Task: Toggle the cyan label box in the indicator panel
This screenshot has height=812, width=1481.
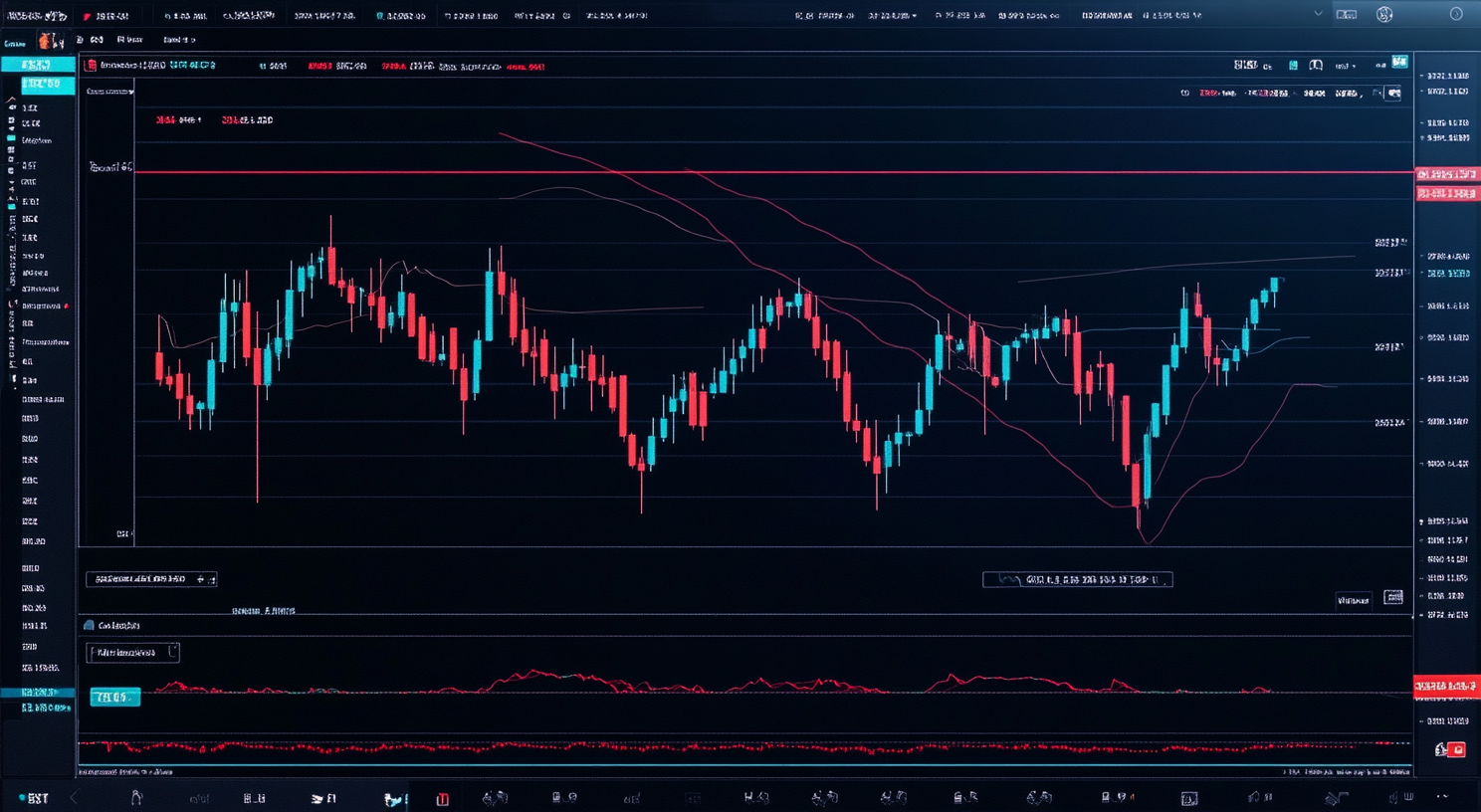Action: pyautogui.click(x=114, y=697)
